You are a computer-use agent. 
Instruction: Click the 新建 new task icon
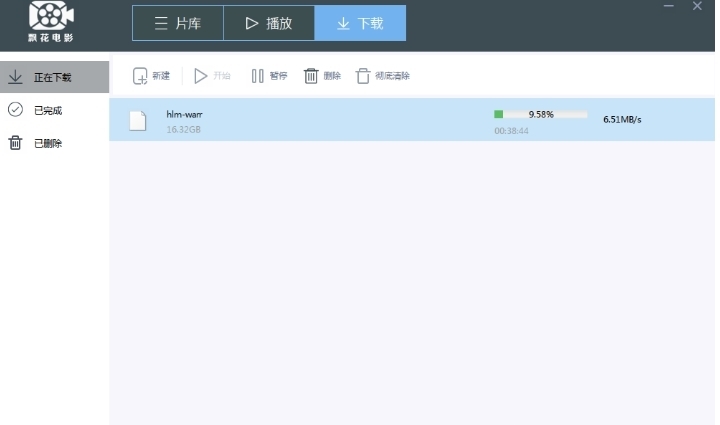pos(140,76)
